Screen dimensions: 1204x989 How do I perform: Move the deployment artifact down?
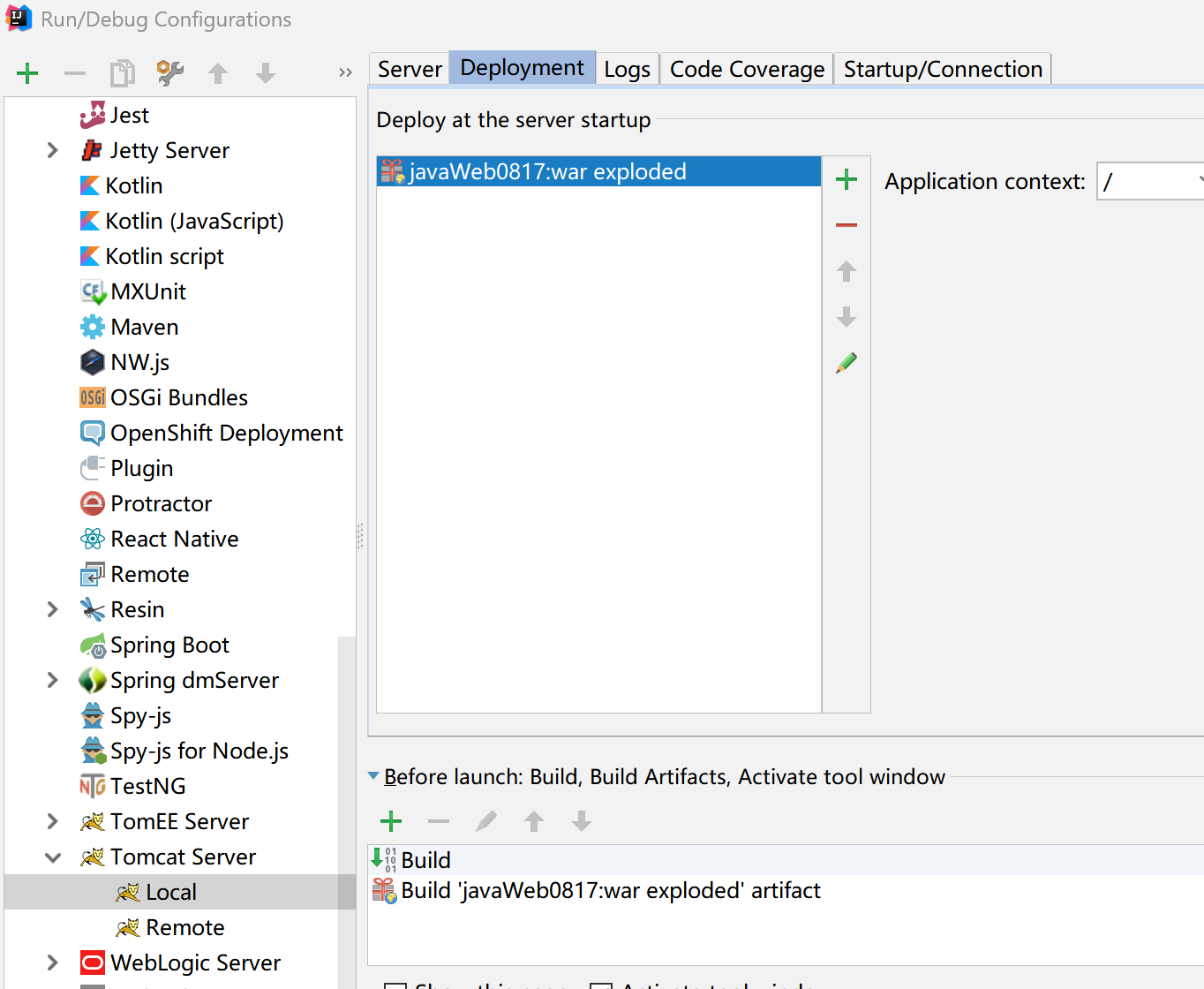[x=847, y=317]
